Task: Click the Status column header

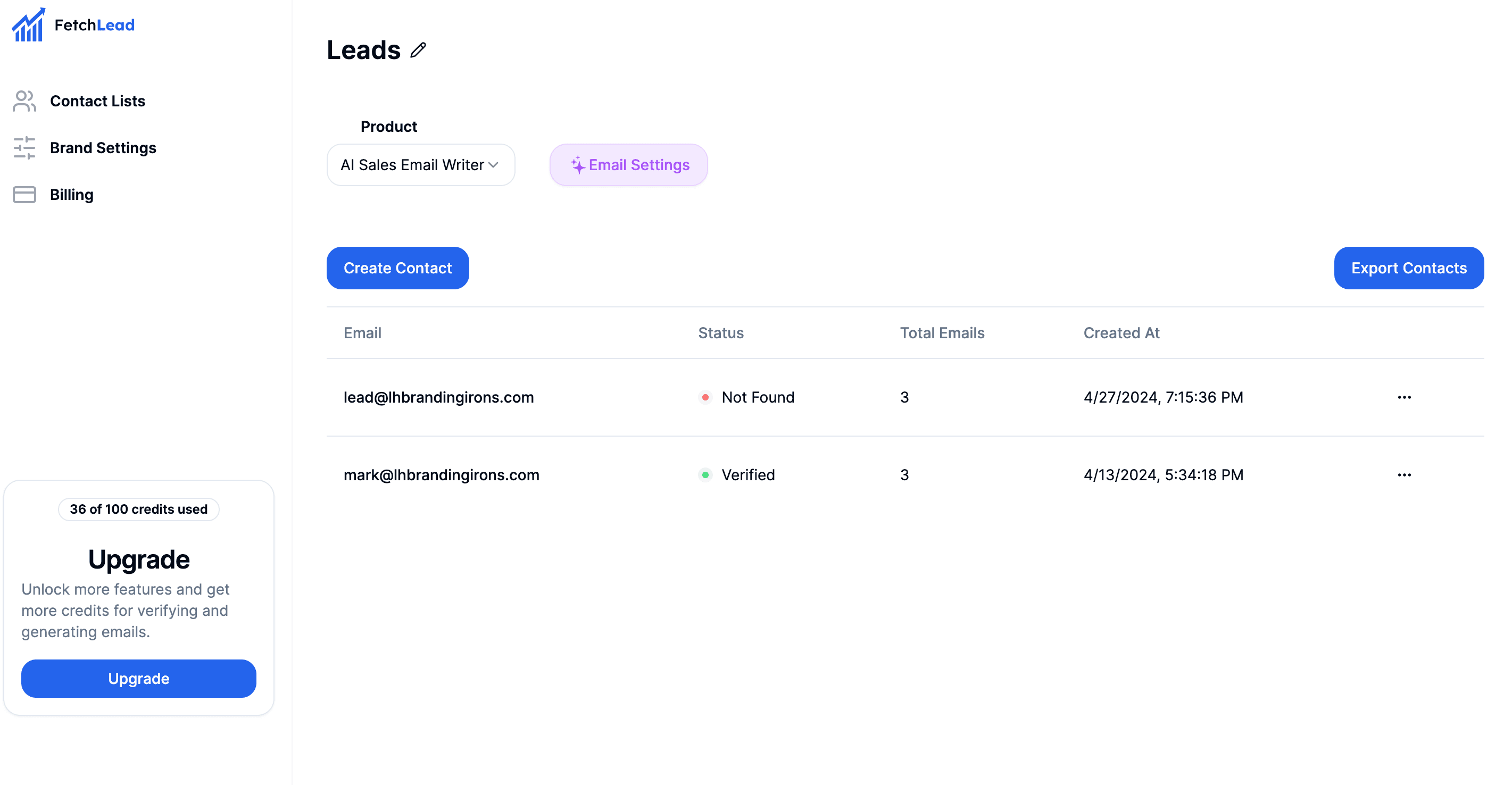Action: tap(721, 332)
